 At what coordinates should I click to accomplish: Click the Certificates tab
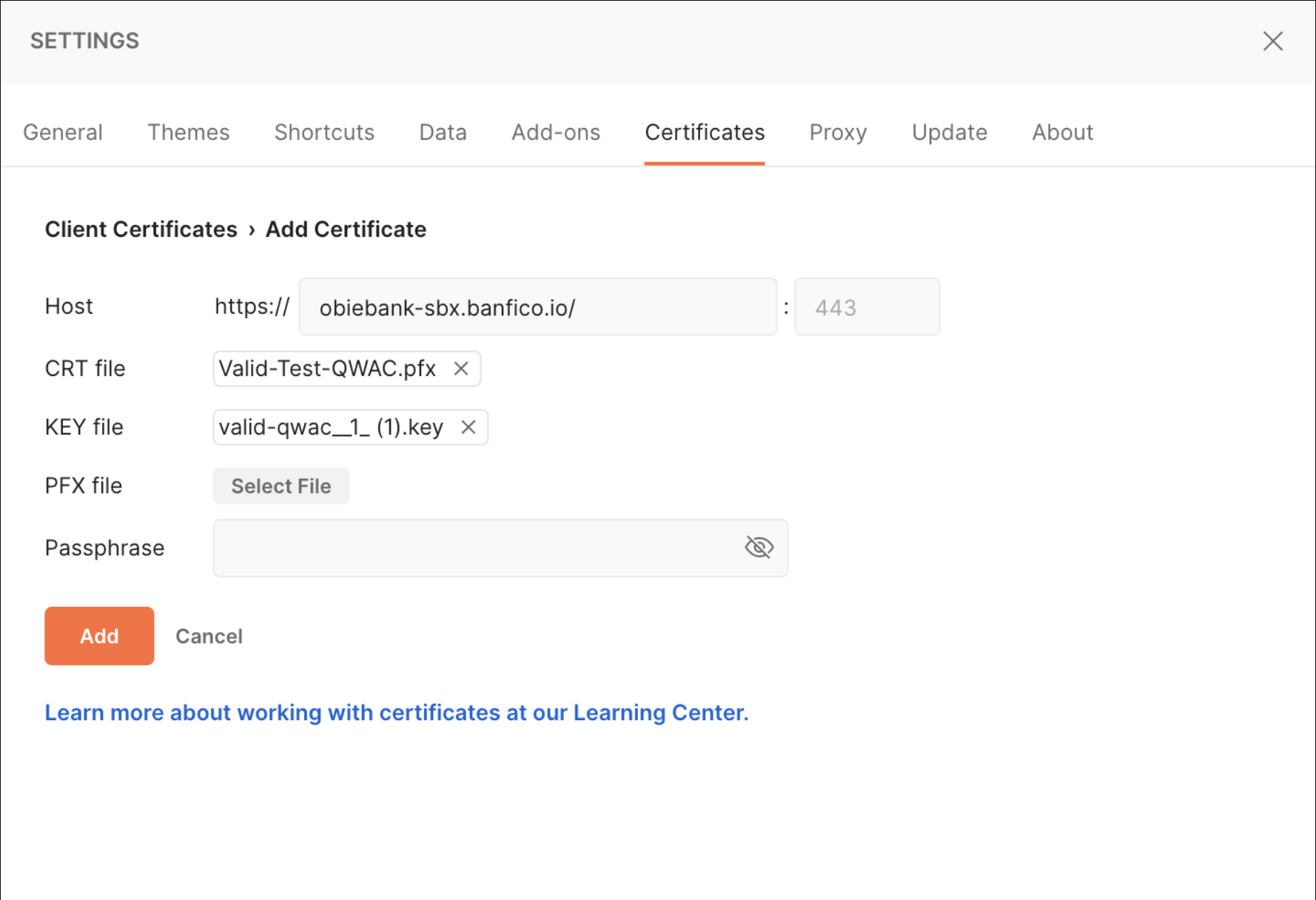(x=704, y=132)
